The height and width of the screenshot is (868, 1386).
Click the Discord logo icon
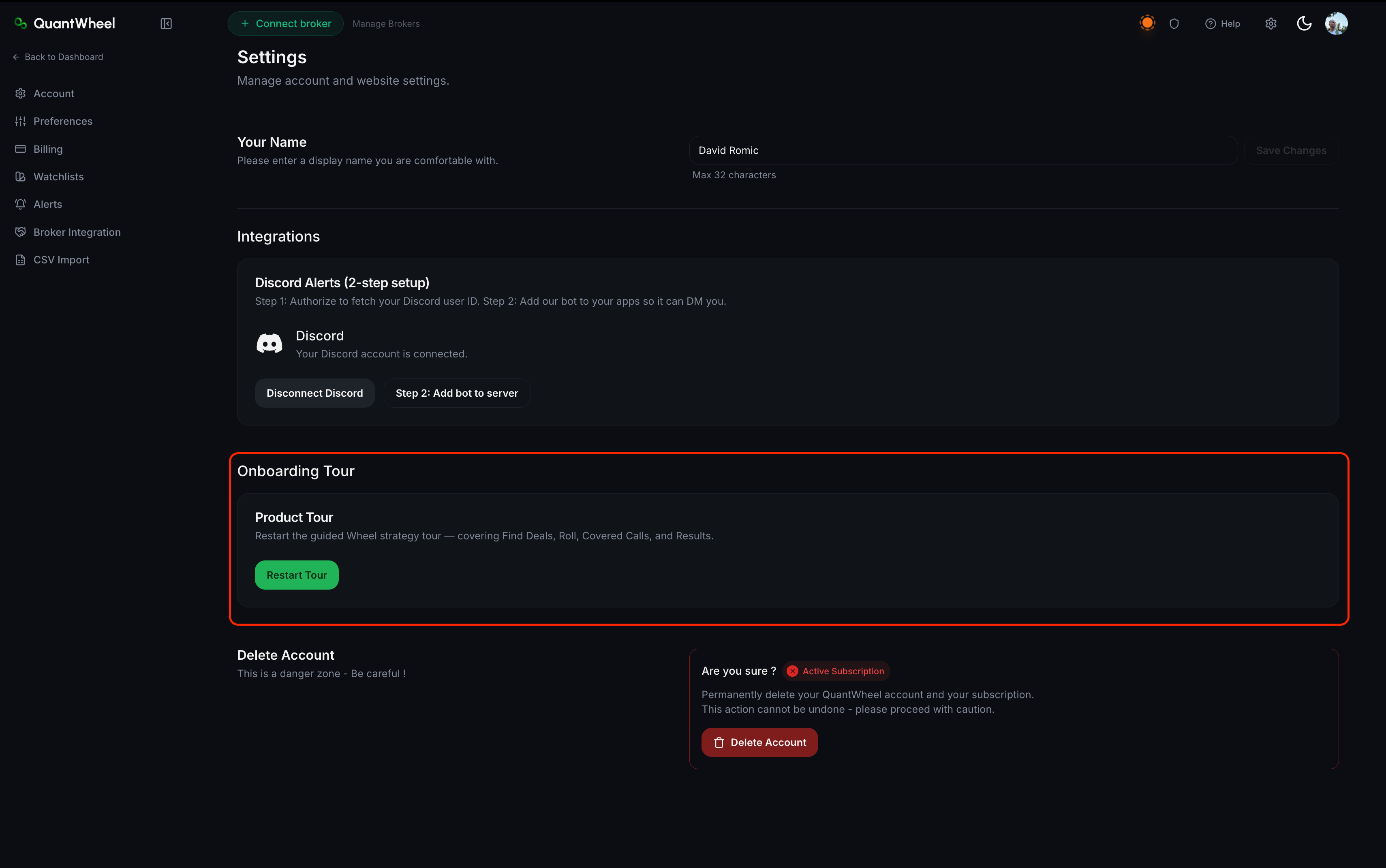click(269, 344)
